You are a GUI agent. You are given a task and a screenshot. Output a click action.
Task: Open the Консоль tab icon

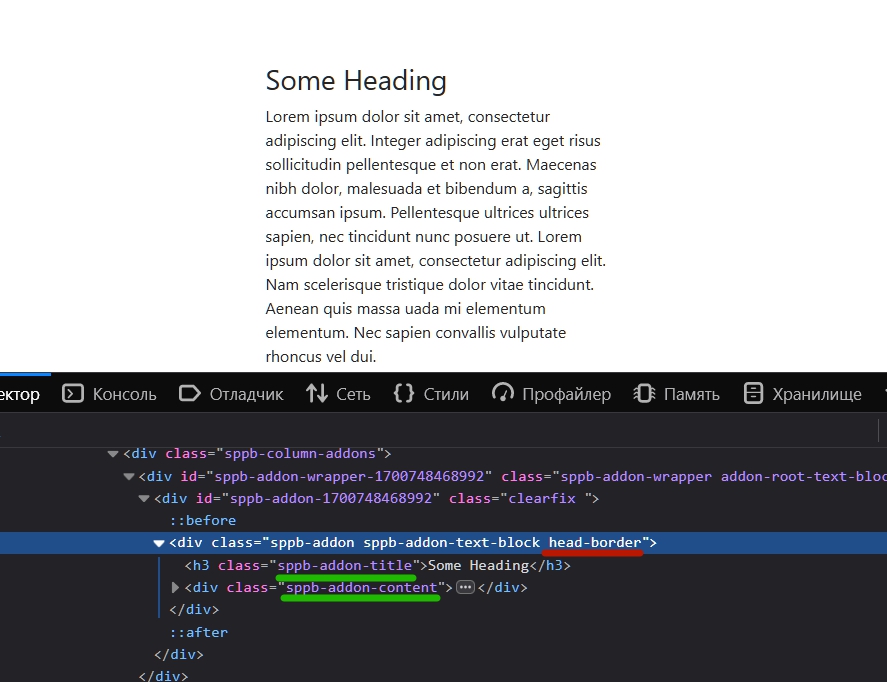pos(72,394)
